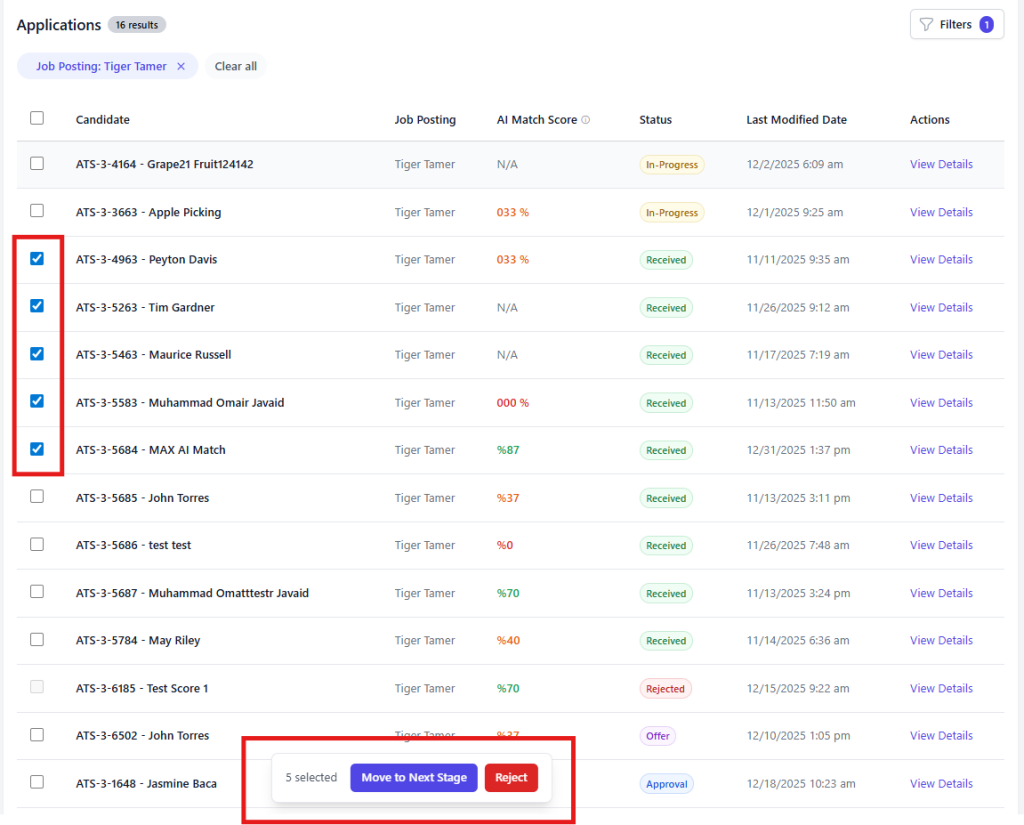This screenshot has width=1024, height=825.
Task: Click the Move to Next Stage button
Action: click(x=414, y=777)
